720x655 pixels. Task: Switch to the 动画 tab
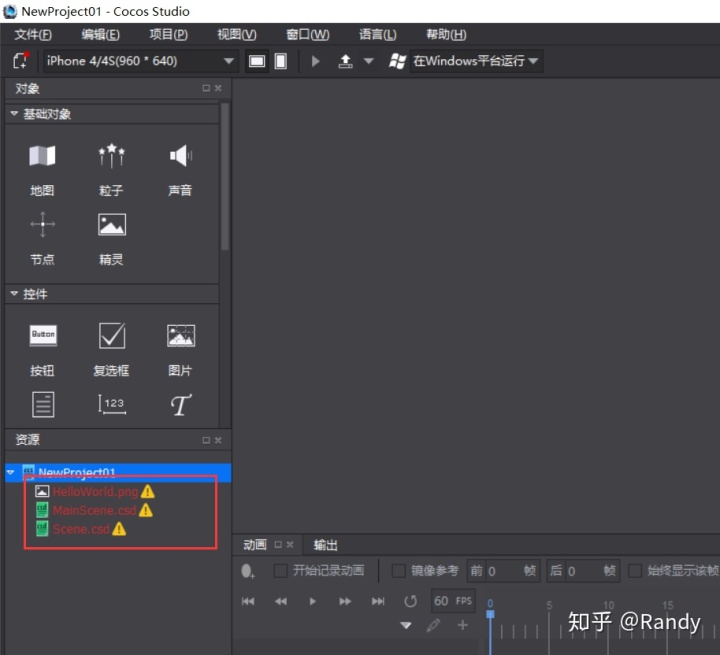point(255,545)
